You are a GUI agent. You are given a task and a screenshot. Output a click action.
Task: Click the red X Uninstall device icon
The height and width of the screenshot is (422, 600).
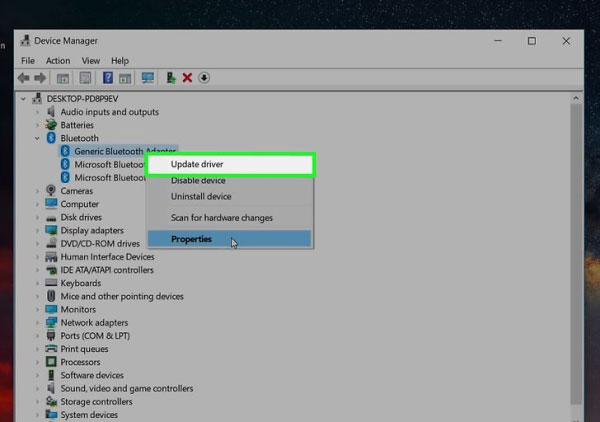[x=187, y=78]
